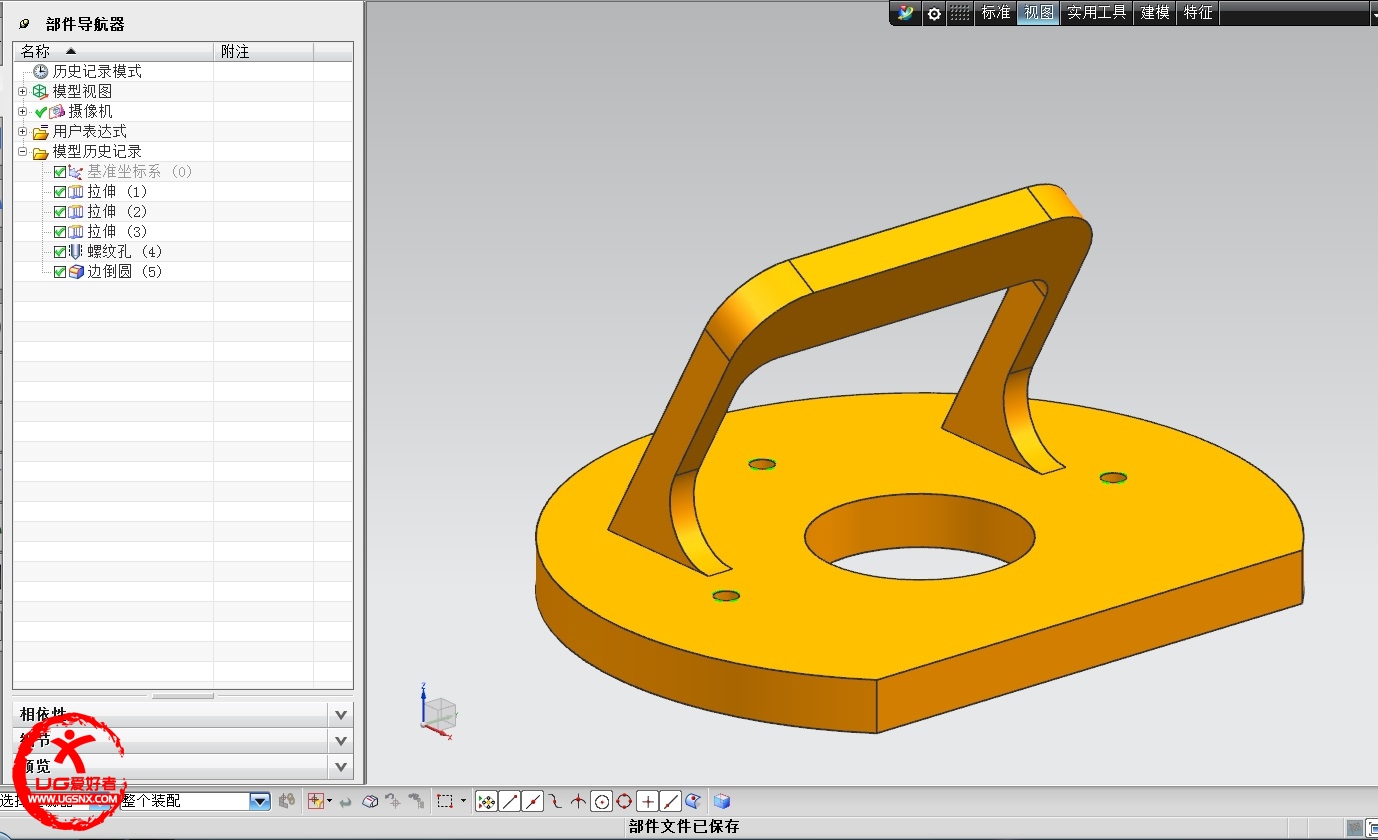Uncheck the 拉伸 (1) checkbox
Image resolution: width=1378 pixels, height=840 pixels.
tap(60, 192)
